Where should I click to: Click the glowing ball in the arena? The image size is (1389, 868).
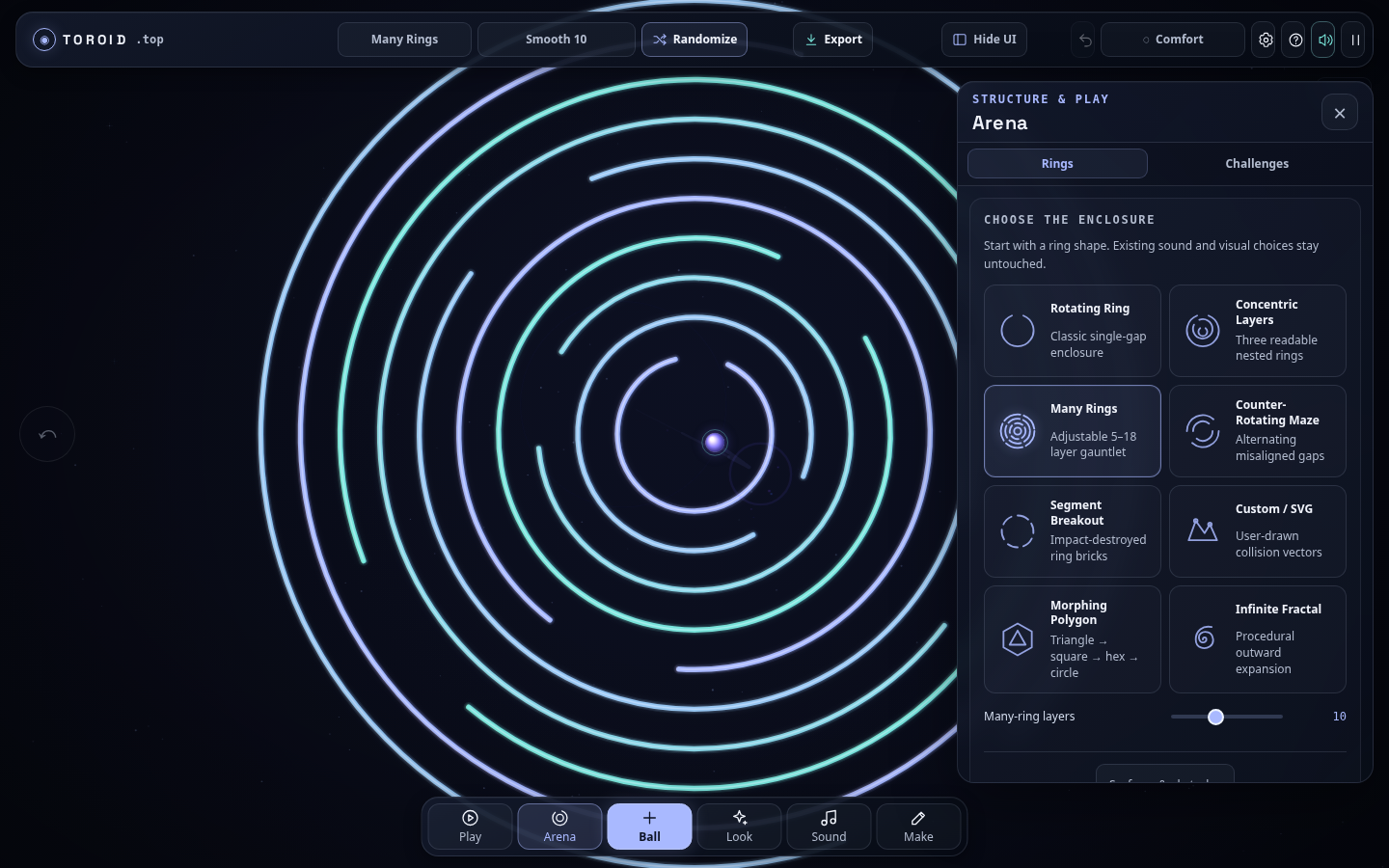click(x=715, y=442)
